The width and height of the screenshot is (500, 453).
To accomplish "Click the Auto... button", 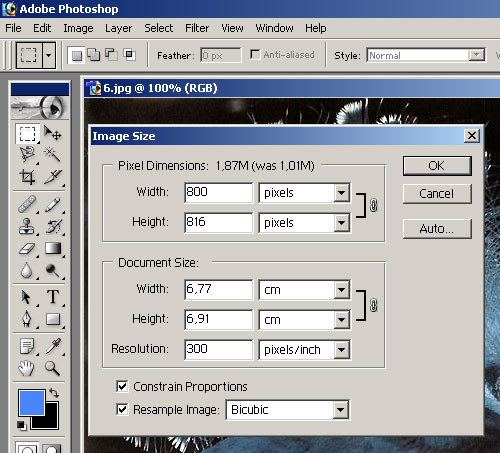I will tap(437, 229).
